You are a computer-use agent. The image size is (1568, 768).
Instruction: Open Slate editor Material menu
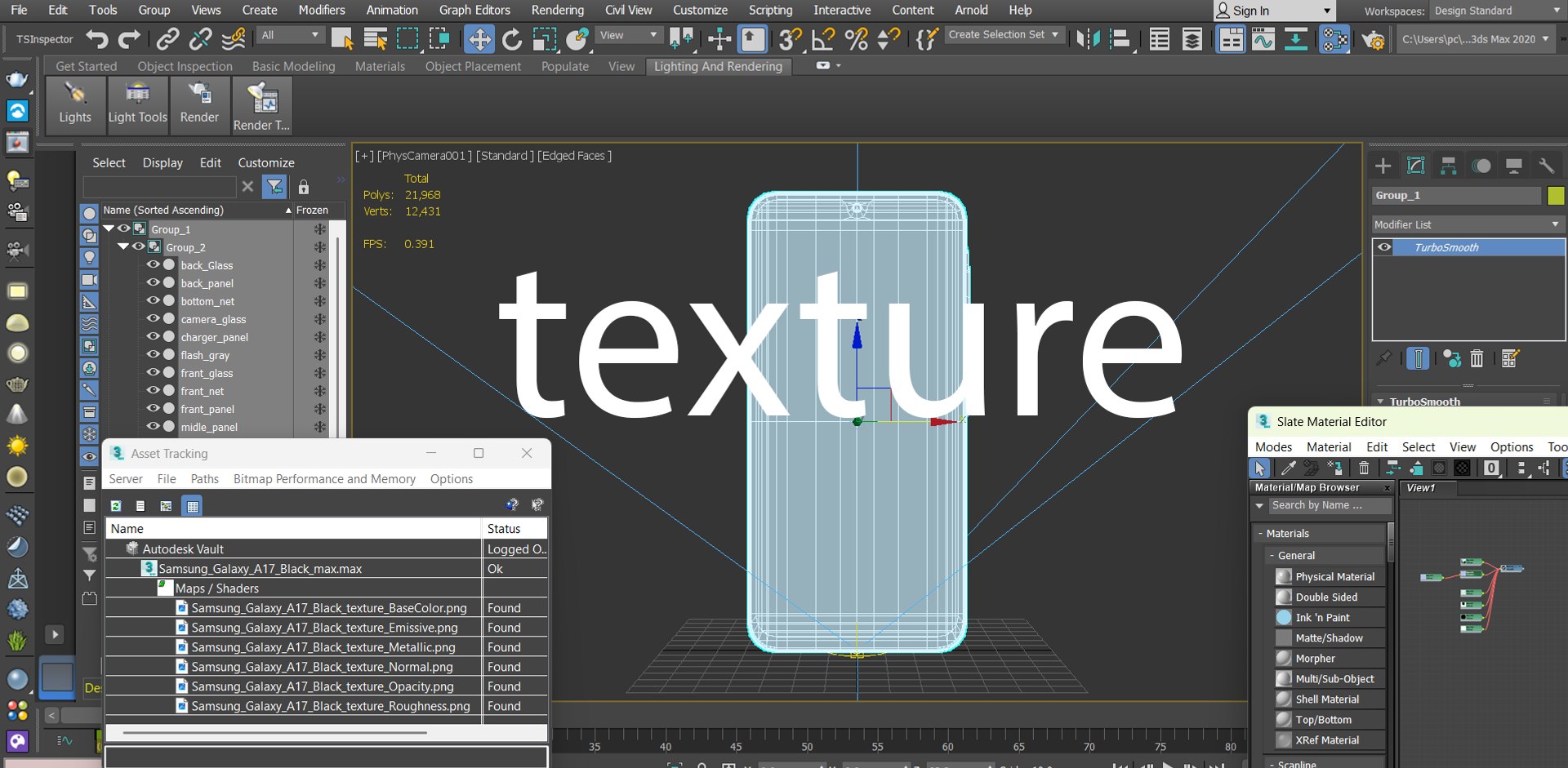[1328, 447]
